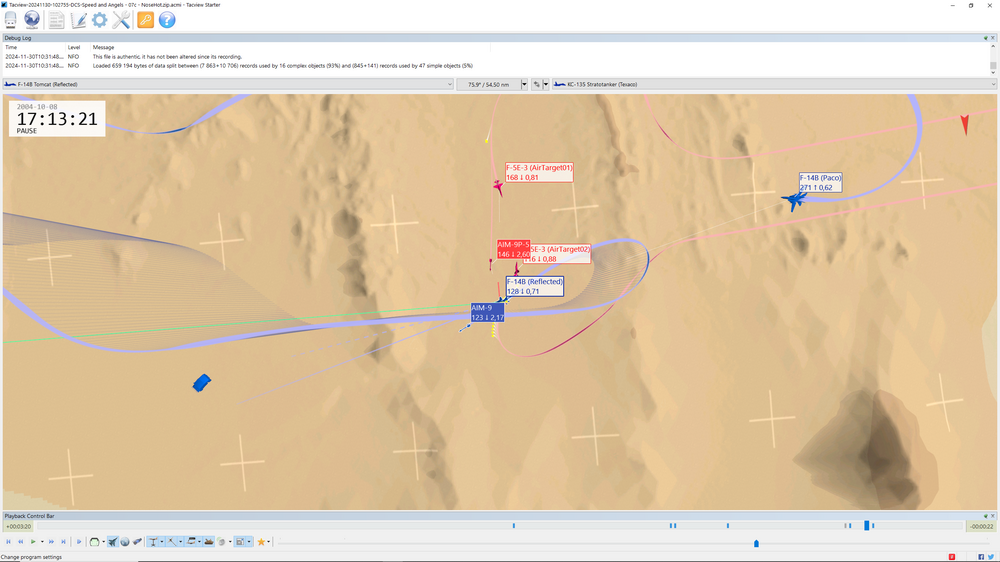
Task: Click the 17:13:21 clock display
Action: (57, 119)
